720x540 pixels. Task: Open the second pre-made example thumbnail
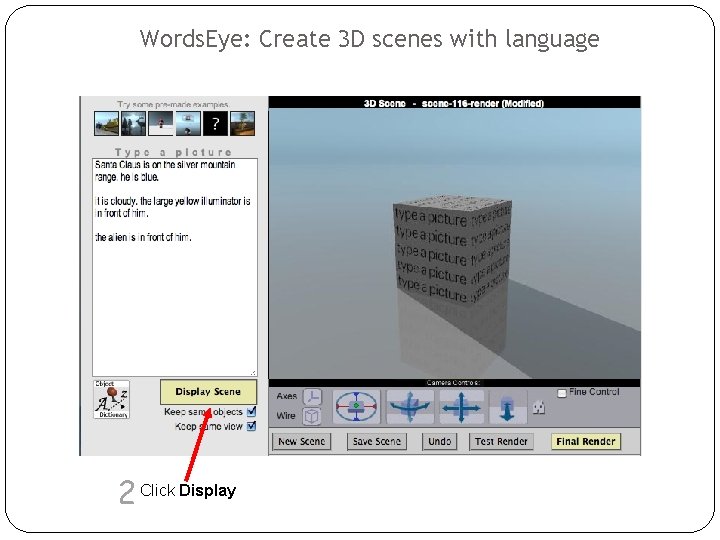coord(133,124)
